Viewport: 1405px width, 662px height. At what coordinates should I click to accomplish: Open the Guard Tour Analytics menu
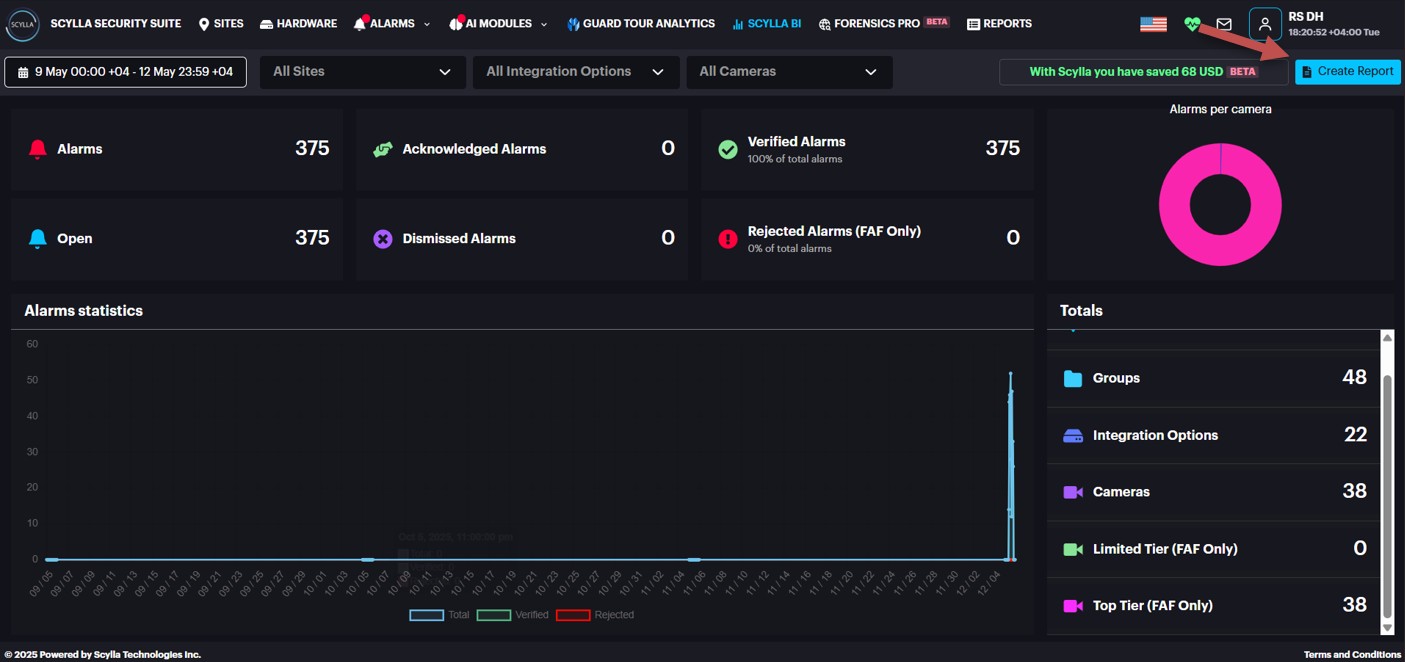coord(640,24)
